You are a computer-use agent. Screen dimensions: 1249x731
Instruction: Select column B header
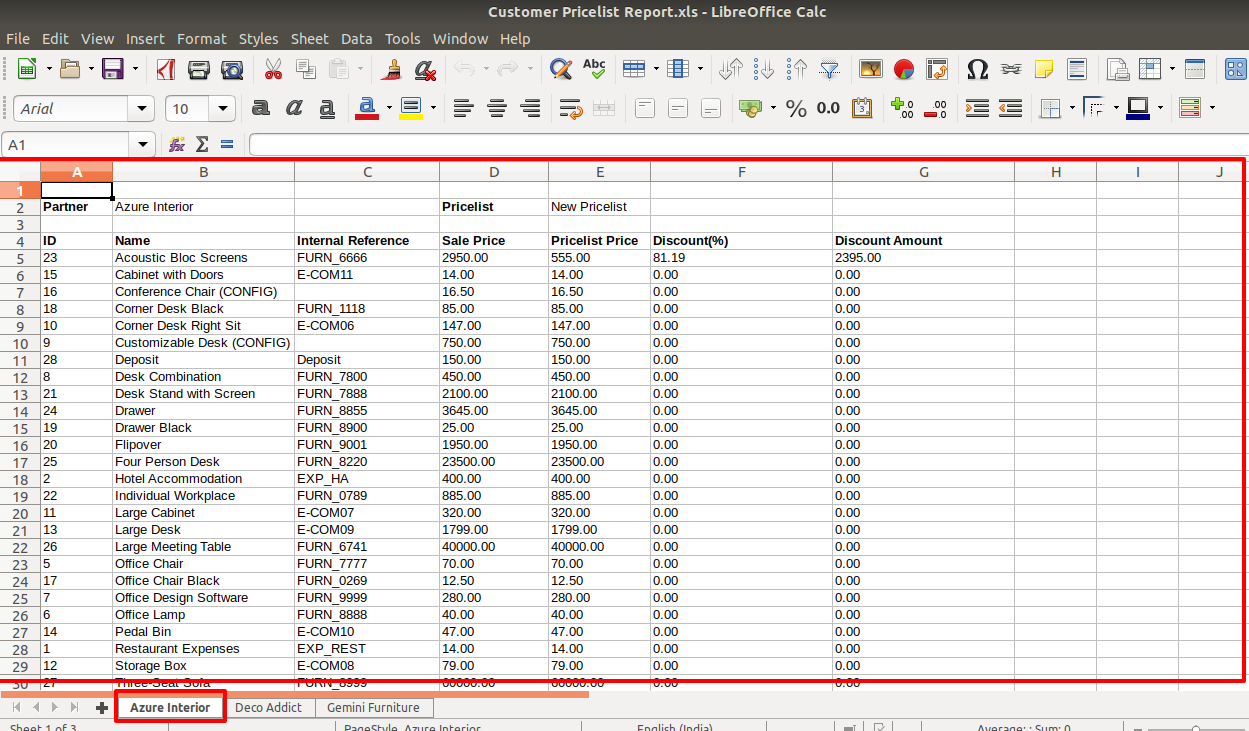[204, 172]
